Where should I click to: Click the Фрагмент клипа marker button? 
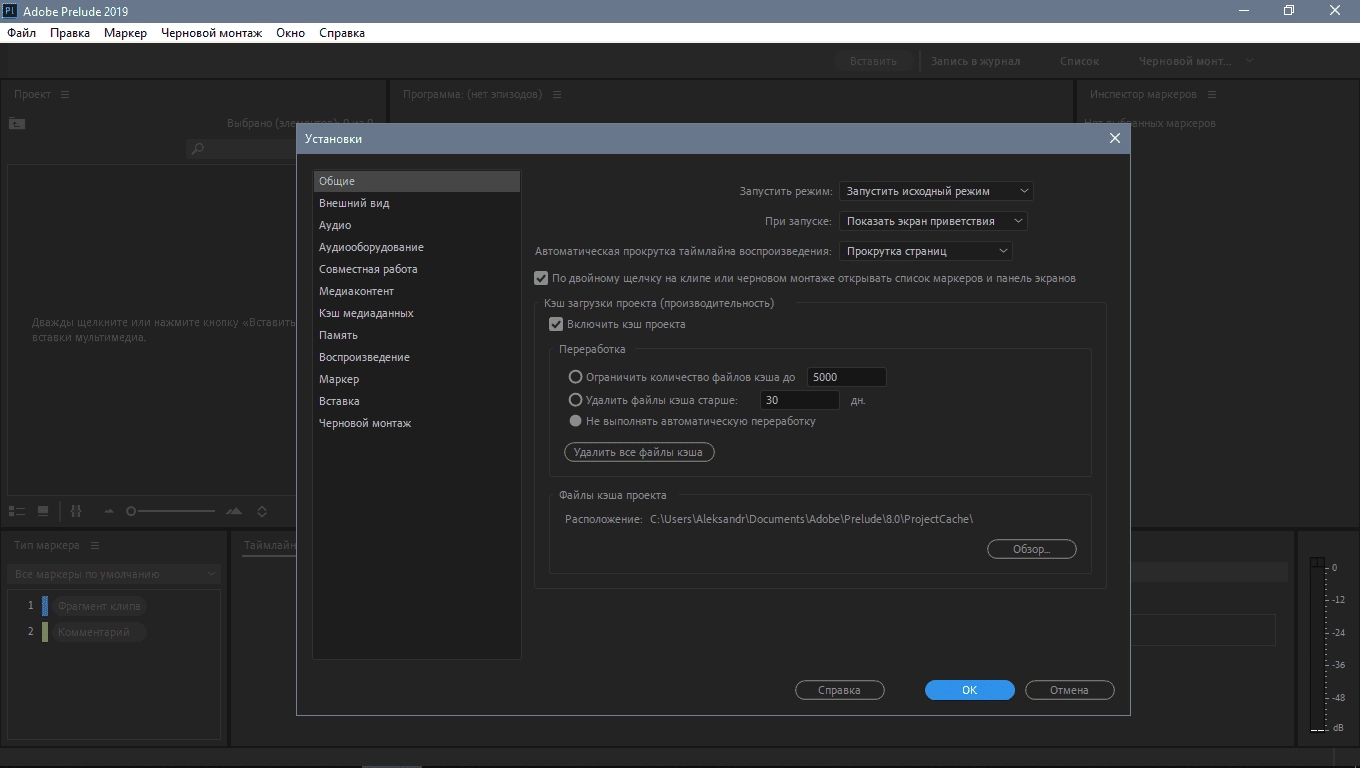pos(100,606)
